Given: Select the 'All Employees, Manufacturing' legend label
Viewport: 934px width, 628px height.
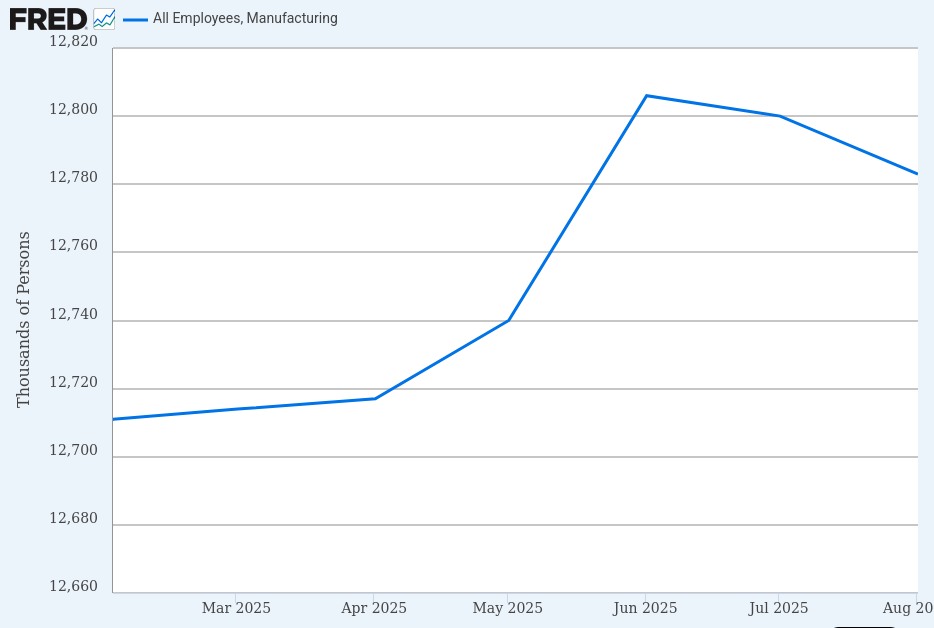Looking at the screenshot, I should coord(245,18).
